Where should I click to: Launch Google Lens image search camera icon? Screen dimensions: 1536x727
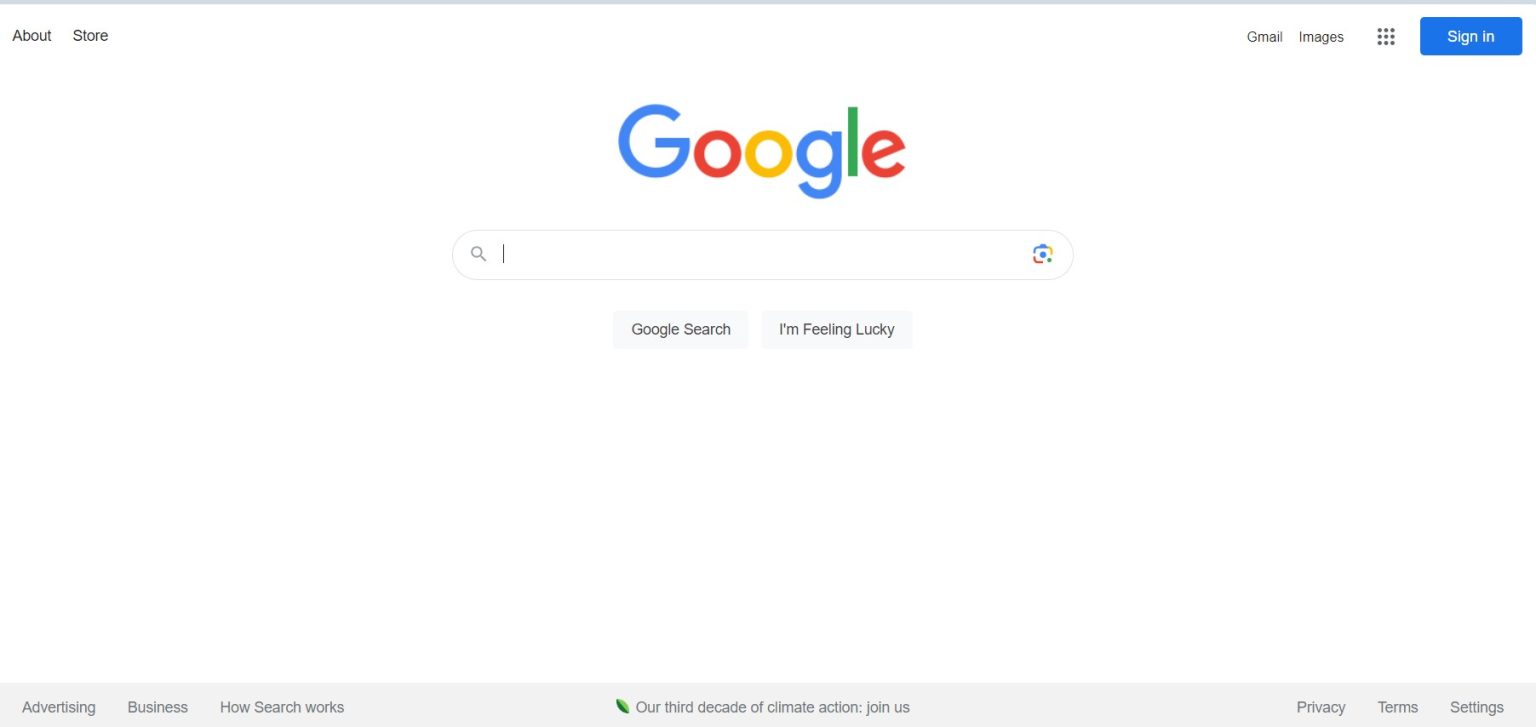click(1042, 254)
